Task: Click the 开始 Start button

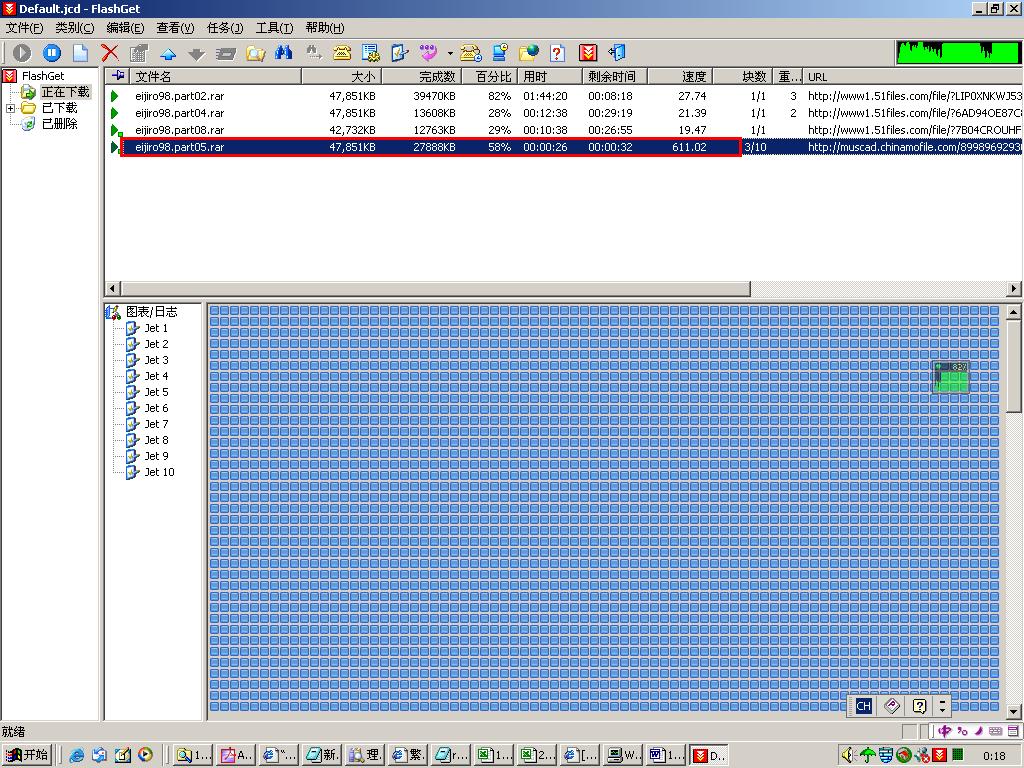Action: [x=27, y=755]
